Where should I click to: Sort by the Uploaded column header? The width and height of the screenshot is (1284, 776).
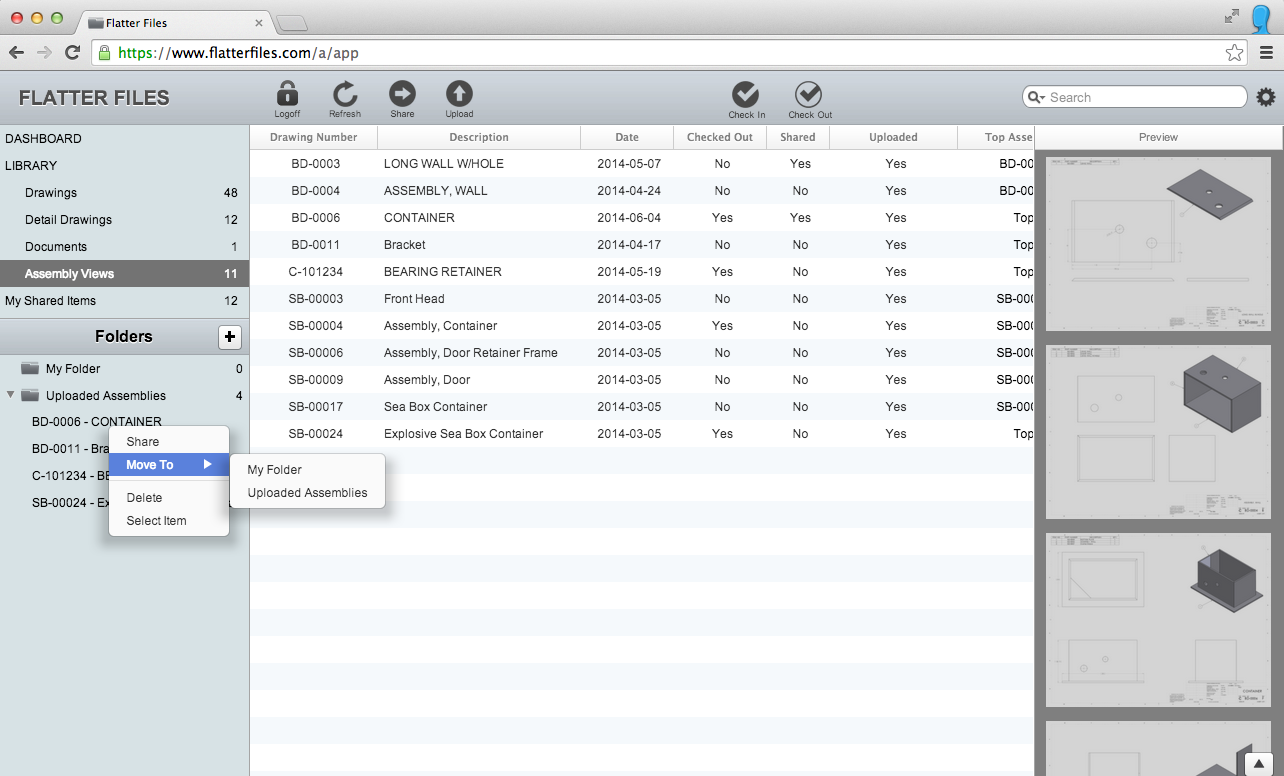click(893, 137)
